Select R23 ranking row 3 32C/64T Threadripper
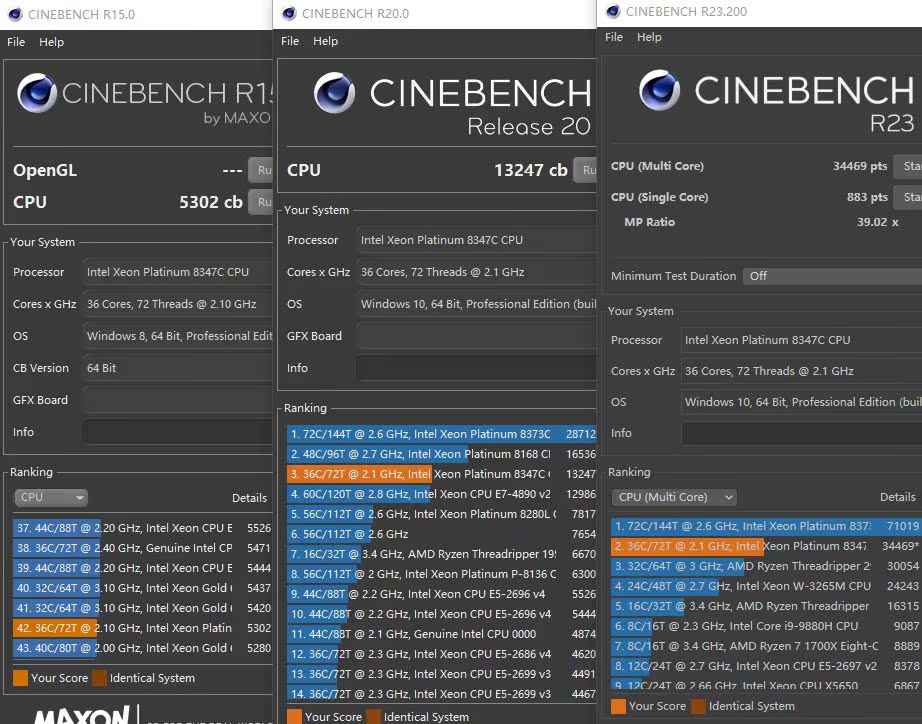This screenshot has width=922, height=724. (766, 566)
